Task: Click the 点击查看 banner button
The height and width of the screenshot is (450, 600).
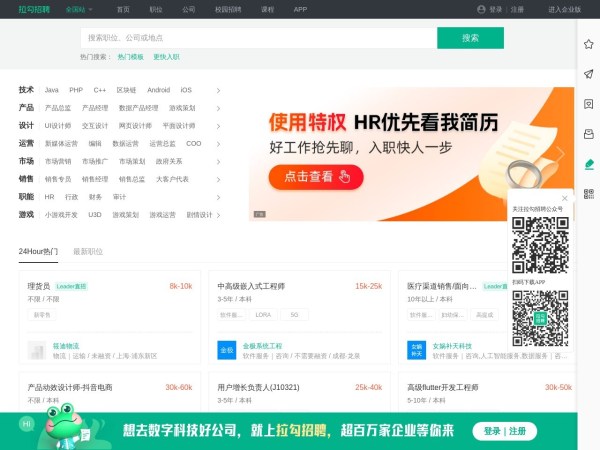Action: tap(315, 177)
